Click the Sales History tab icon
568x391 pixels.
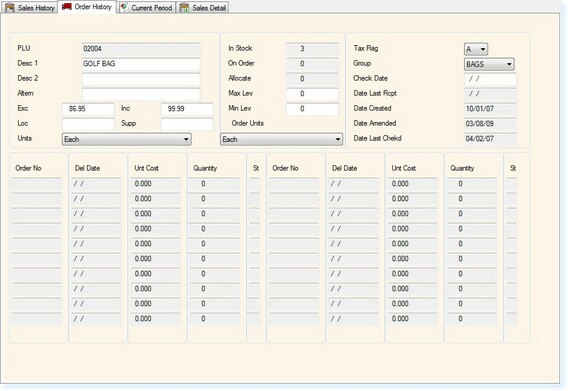click(x=10, y=8)
